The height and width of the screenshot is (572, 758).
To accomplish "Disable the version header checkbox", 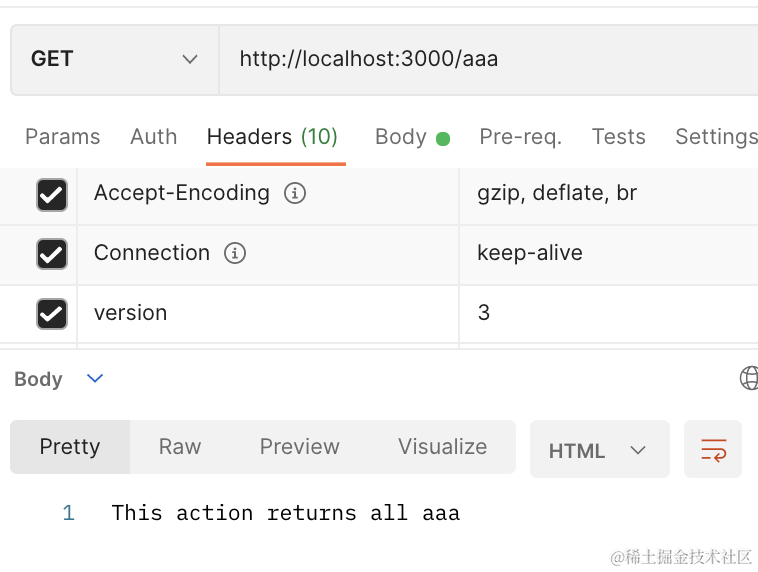I will 51,314.
